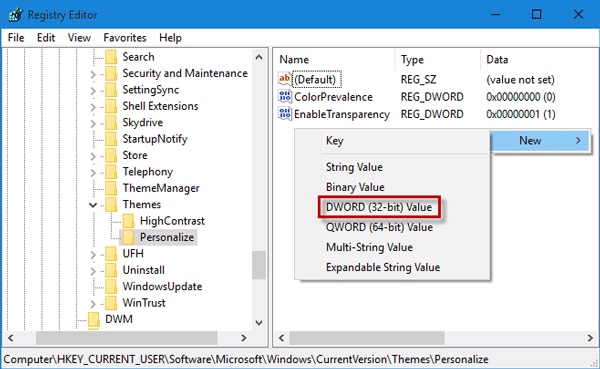Click the Themes folder icon

(111, 204)
